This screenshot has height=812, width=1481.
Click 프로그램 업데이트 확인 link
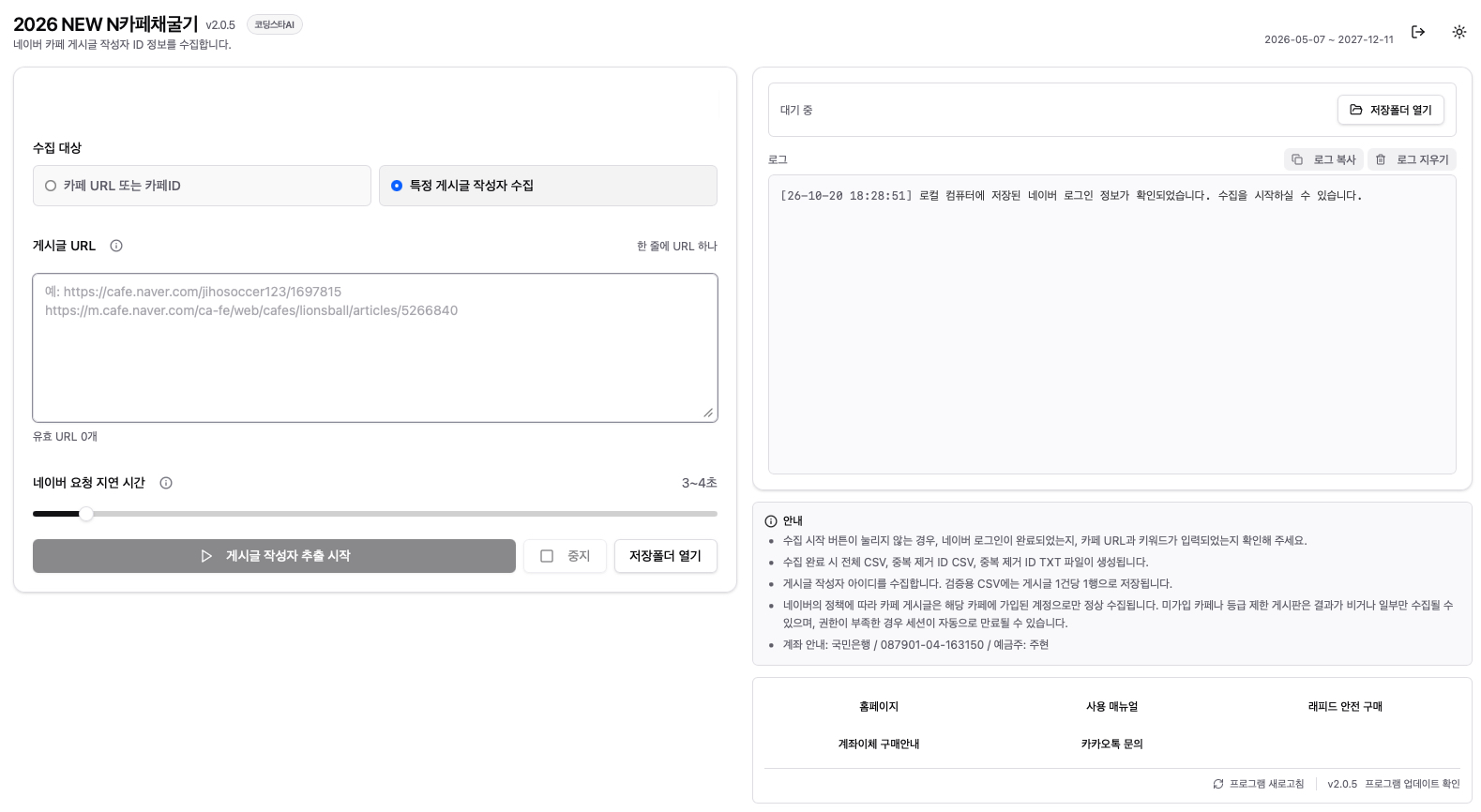[x=1413, y=784]
